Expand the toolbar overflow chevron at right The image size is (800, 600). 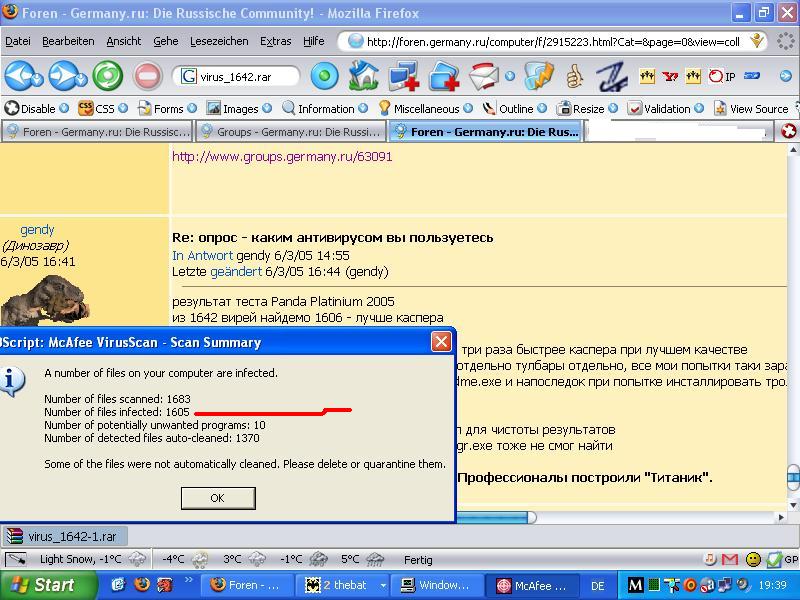[x=786, y=77]
